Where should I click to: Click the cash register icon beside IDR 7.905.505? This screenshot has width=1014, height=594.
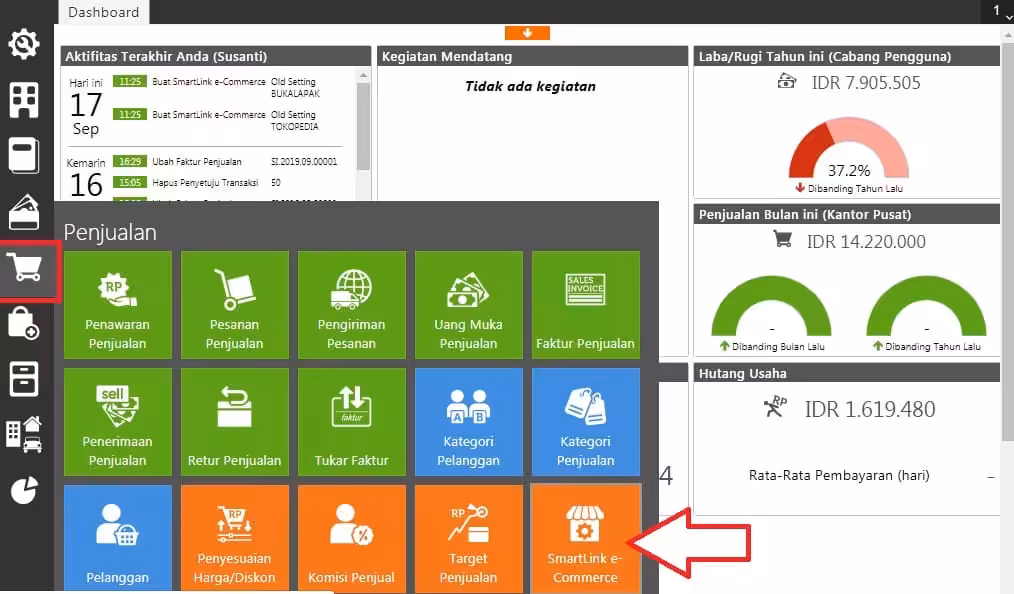(786, 81)
